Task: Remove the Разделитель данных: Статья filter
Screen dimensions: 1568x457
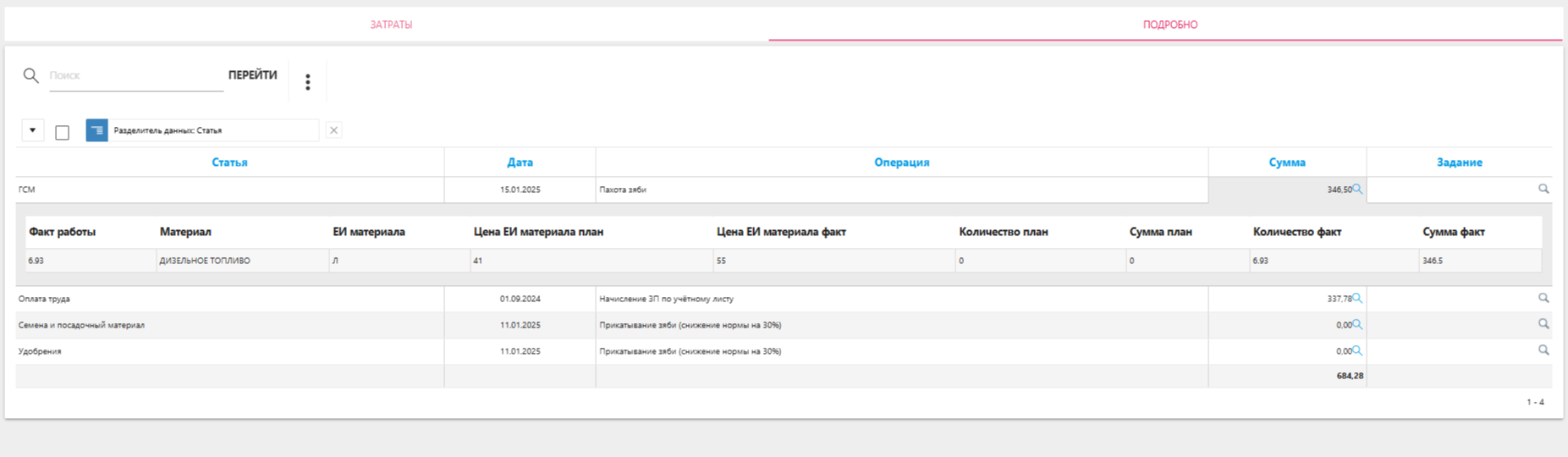Action: pyautogui.click(x=333, y=130)
